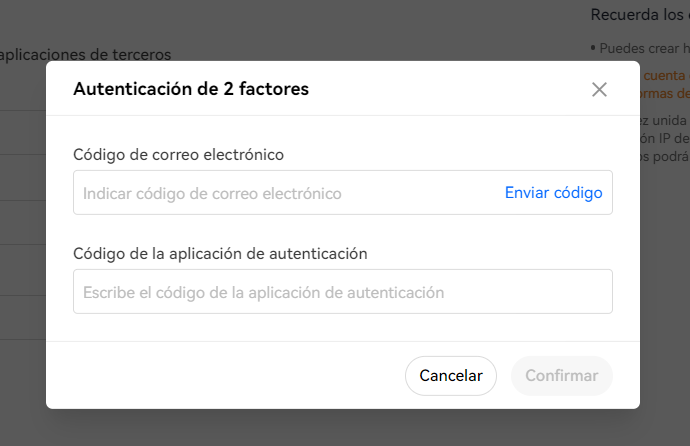Click the 'Autenticación de 2 factores' dialog title
Image resolution: width=690 pixels, height=446 pixels.
coord(191,89)
